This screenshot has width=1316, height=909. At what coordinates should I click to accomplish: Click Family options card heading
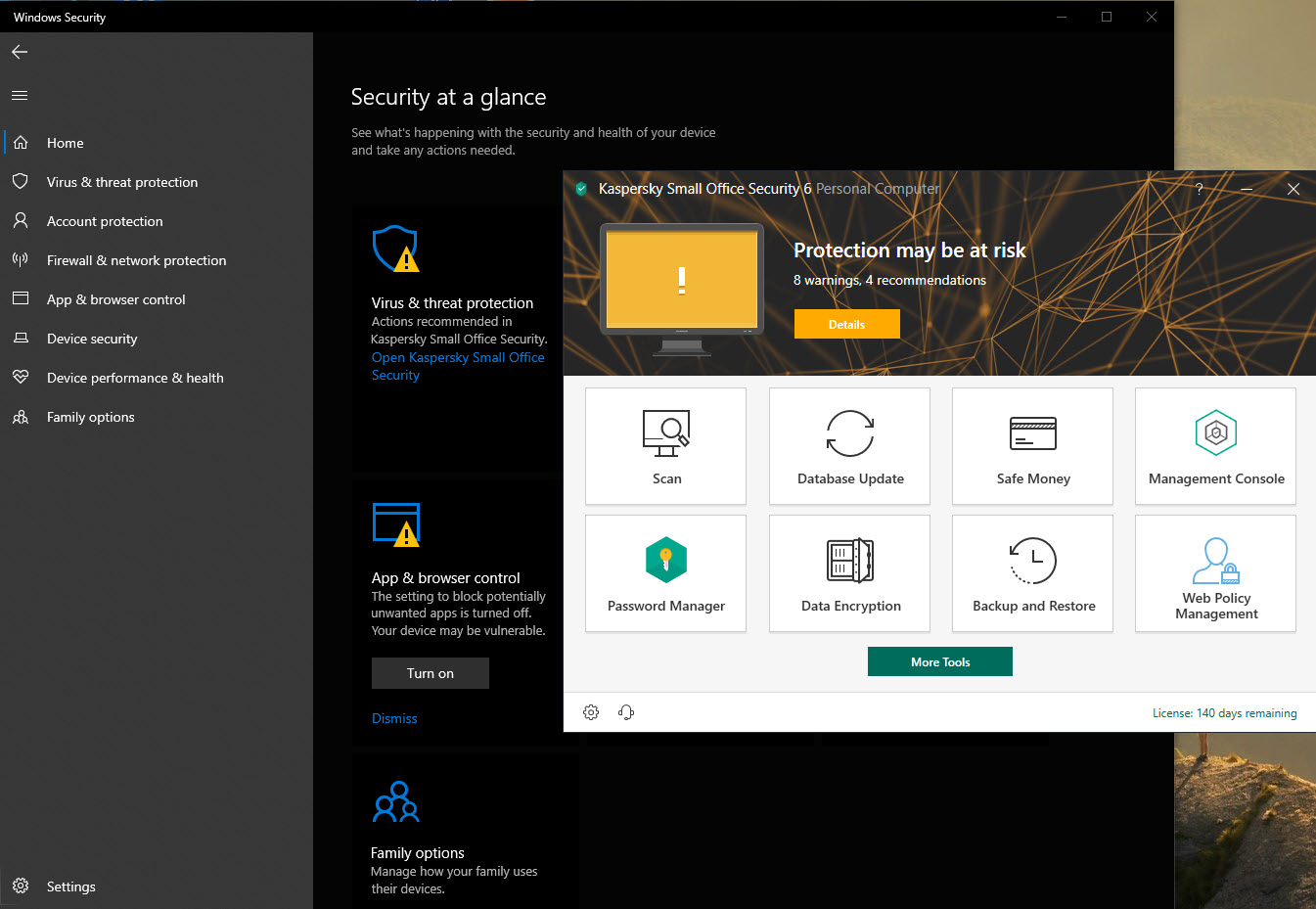pos(418,853)
